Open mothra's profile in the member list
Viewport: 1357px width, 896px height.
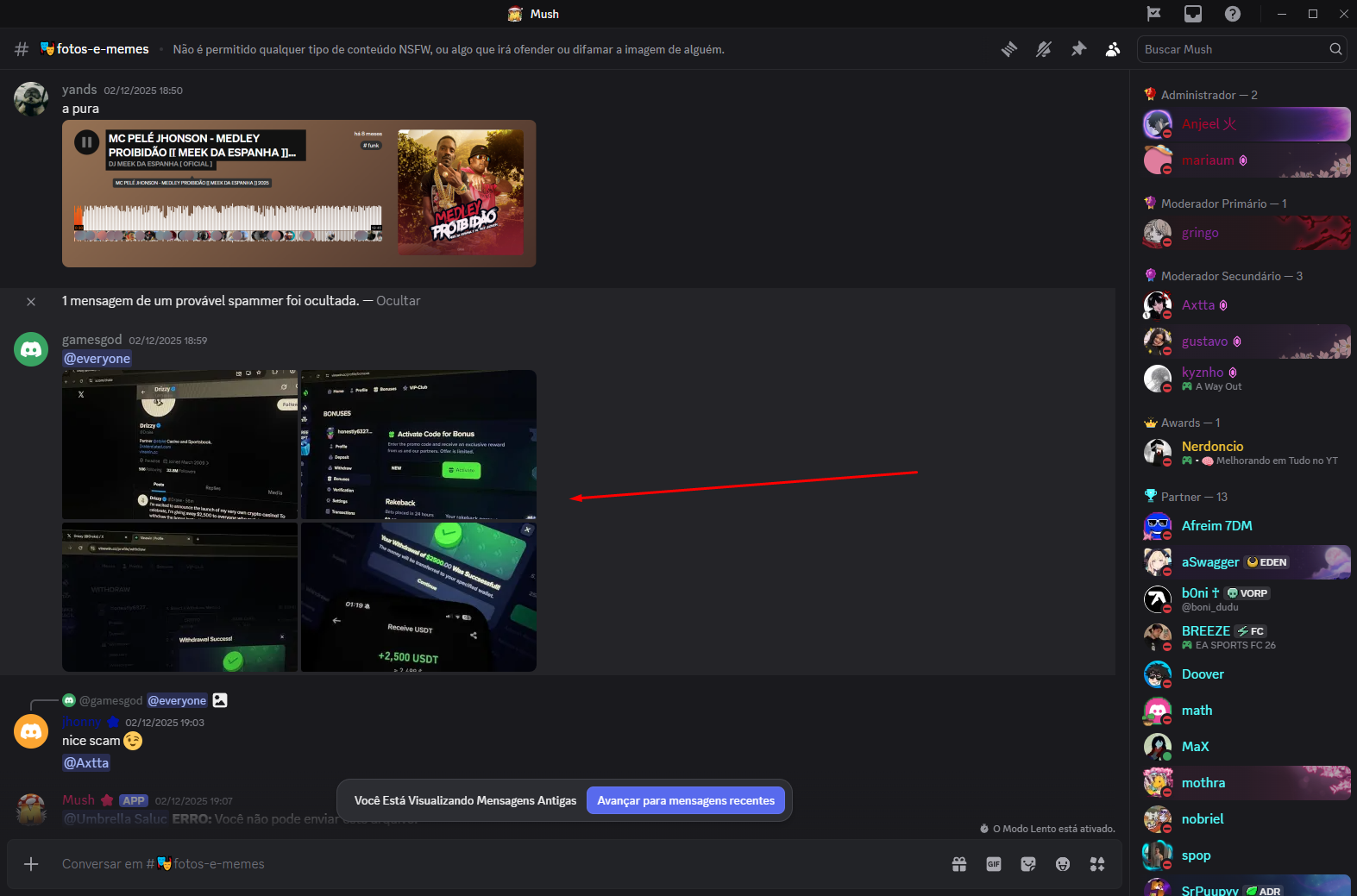(x=1247, y=783)
